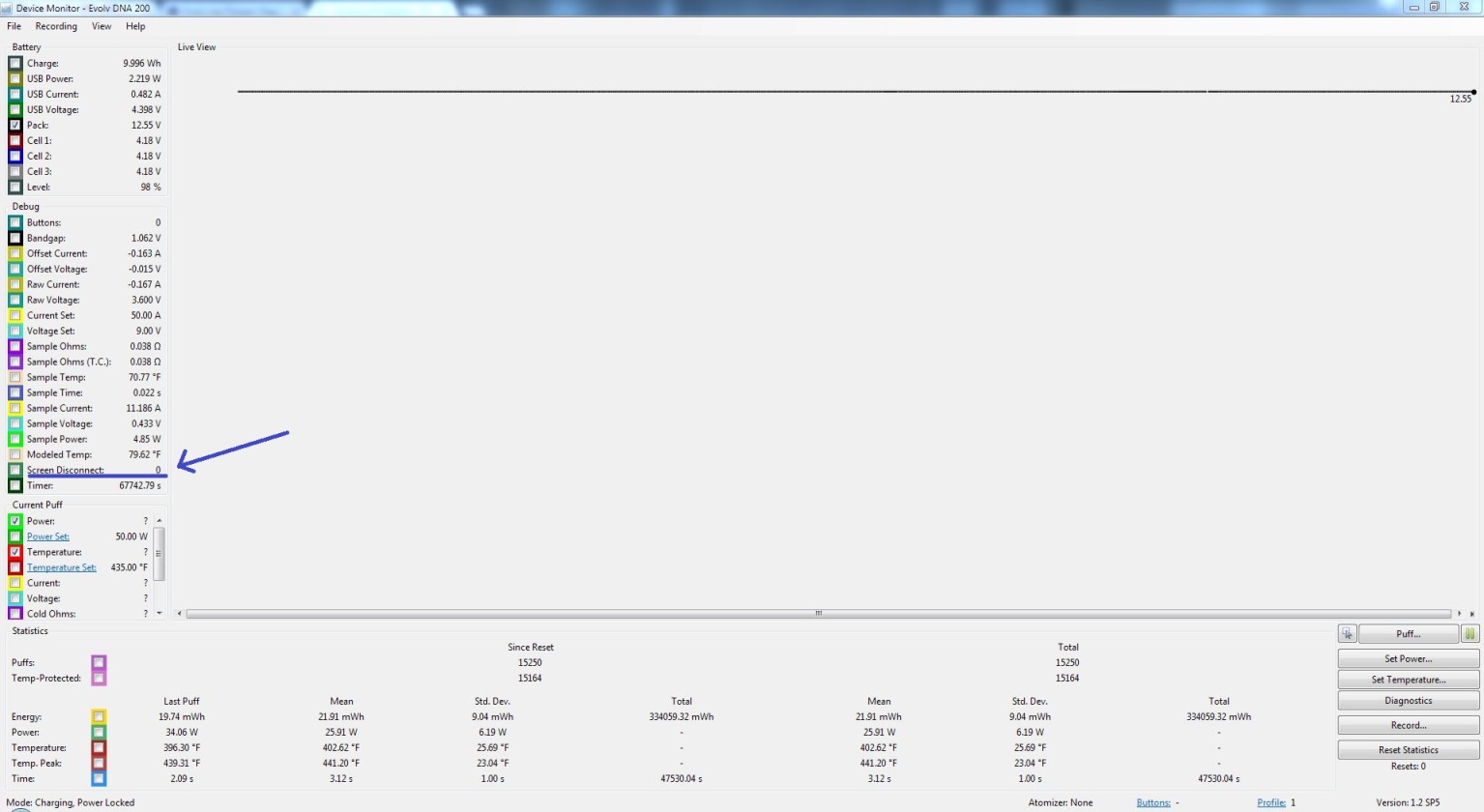
Task: Click the Reset Statistics button
Action: click(x=1408, y=750)
